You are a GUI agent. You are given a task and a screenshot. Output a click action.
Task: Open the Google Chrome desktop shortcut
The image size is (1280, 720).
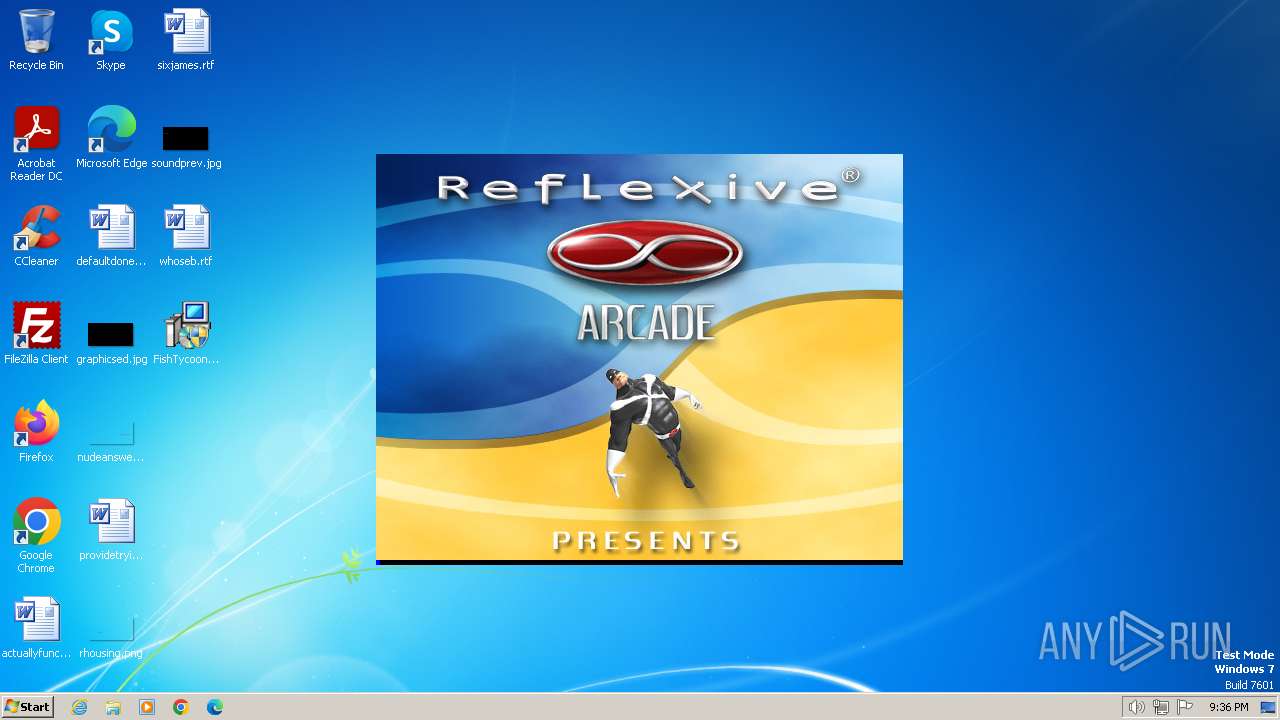pyautogui.click(x=36, y=536)
